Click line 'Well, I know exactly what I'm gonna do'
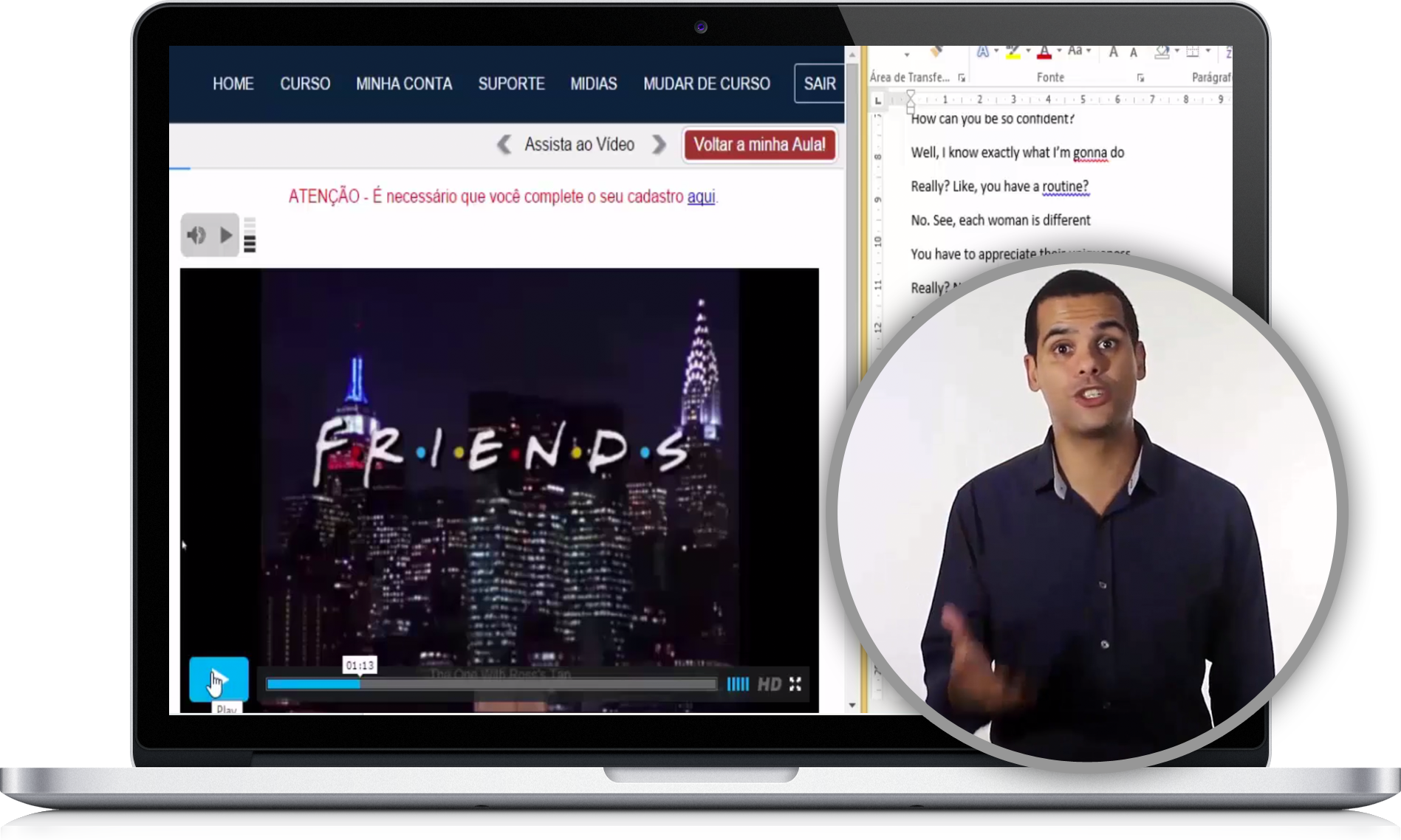 [x=1018, y=153]
